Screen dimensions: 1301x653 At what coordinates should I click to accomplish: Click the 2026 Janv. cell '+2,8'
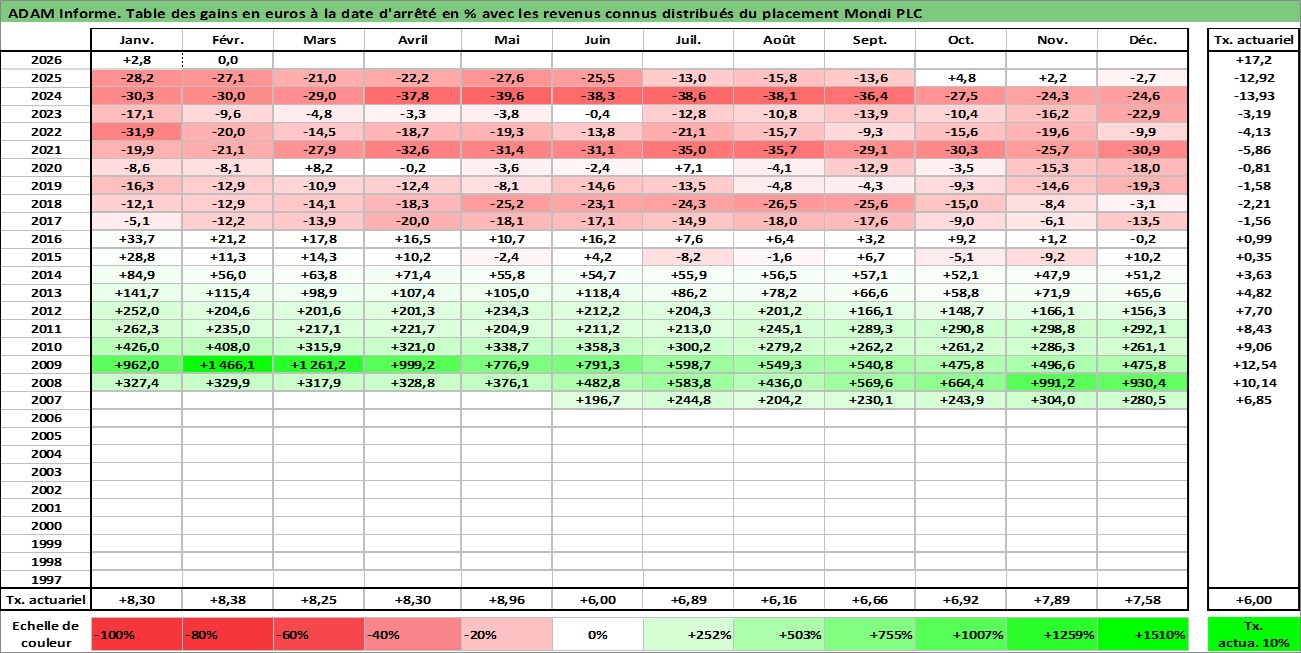(136, 60)
